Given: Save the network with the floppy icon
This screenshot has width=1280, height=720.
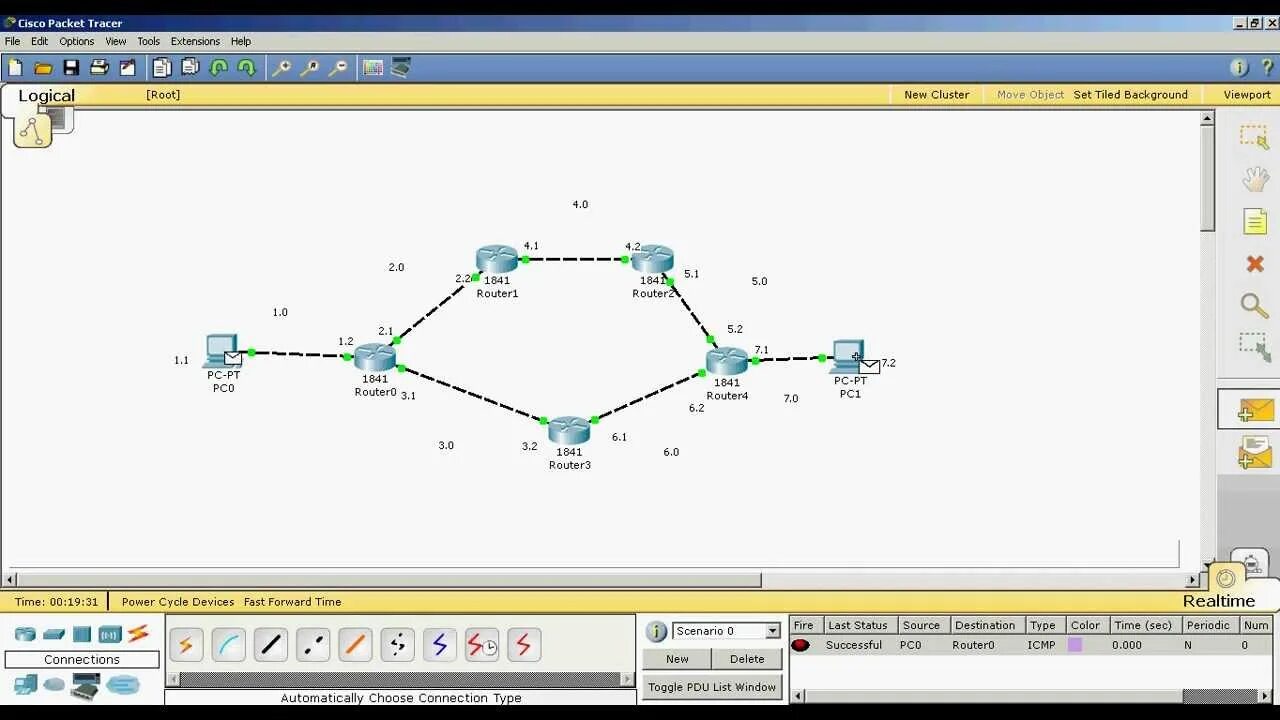Looking at the screenshot, I should 71,68.
